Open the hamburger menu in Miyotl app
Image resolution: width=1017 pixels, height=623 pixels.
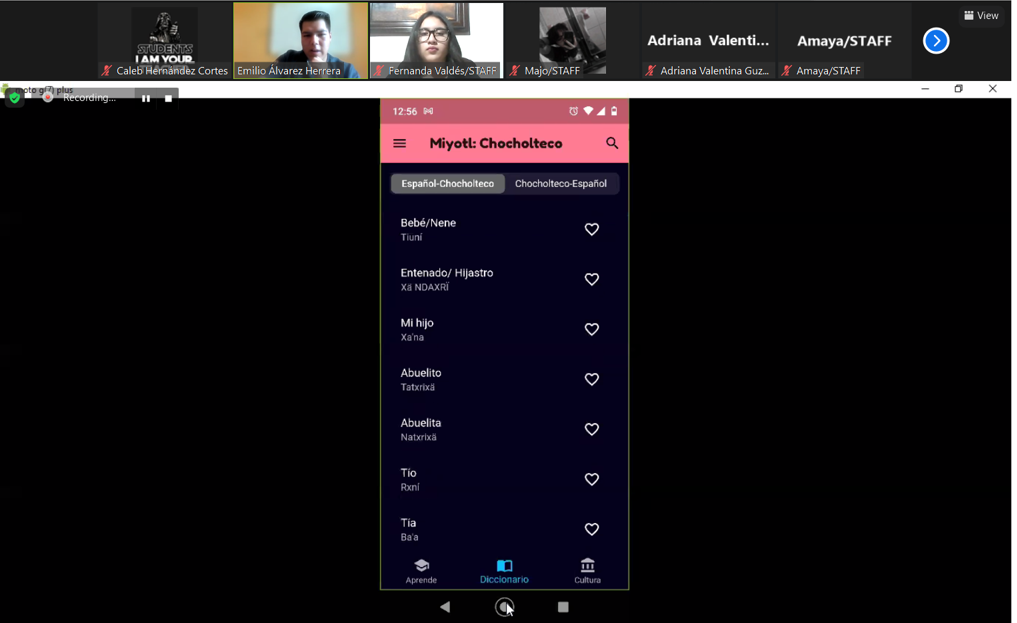pos(400,144)
